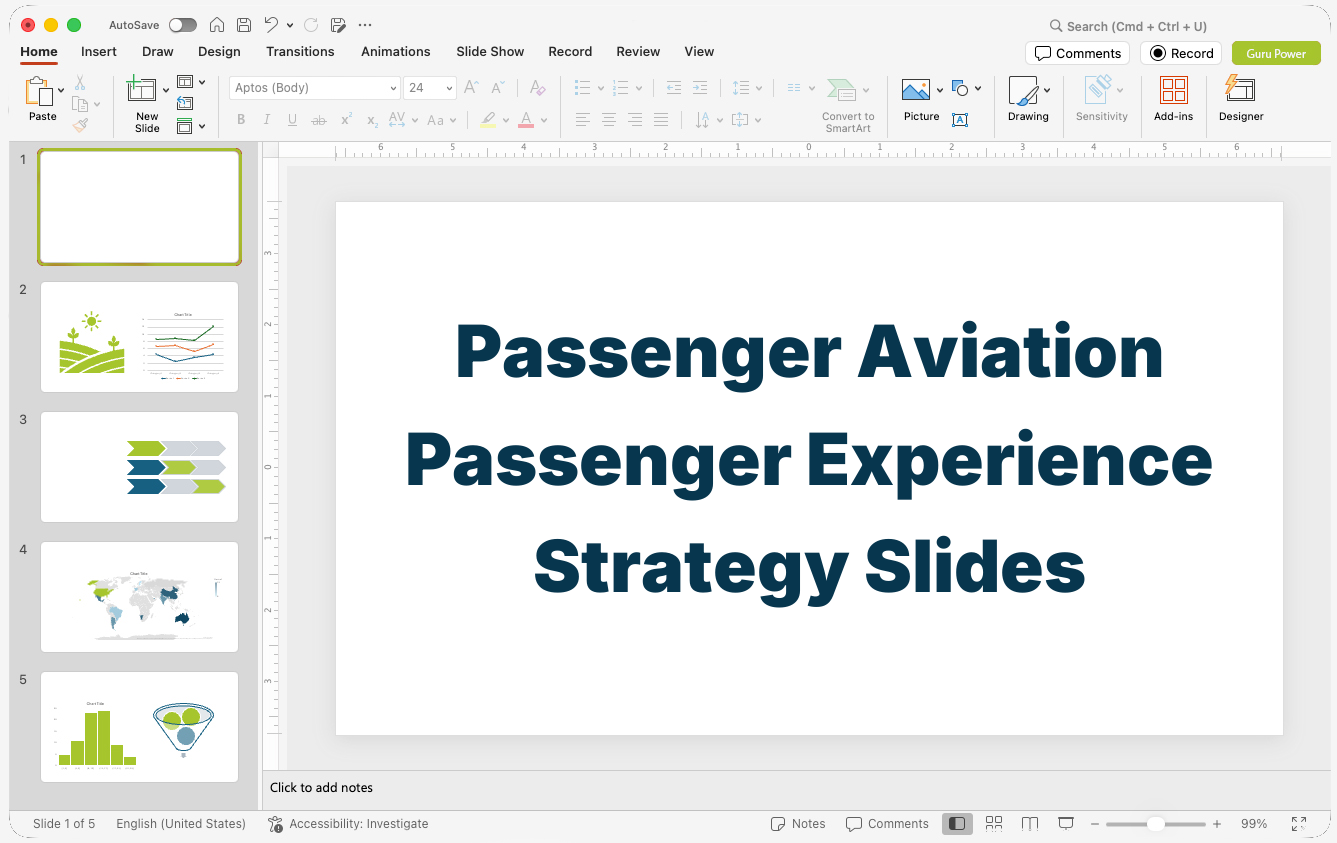Switch to Slide Sorter view icon
The width and height of the screenshot is (1337, 843).
click(x=994, y=824)
